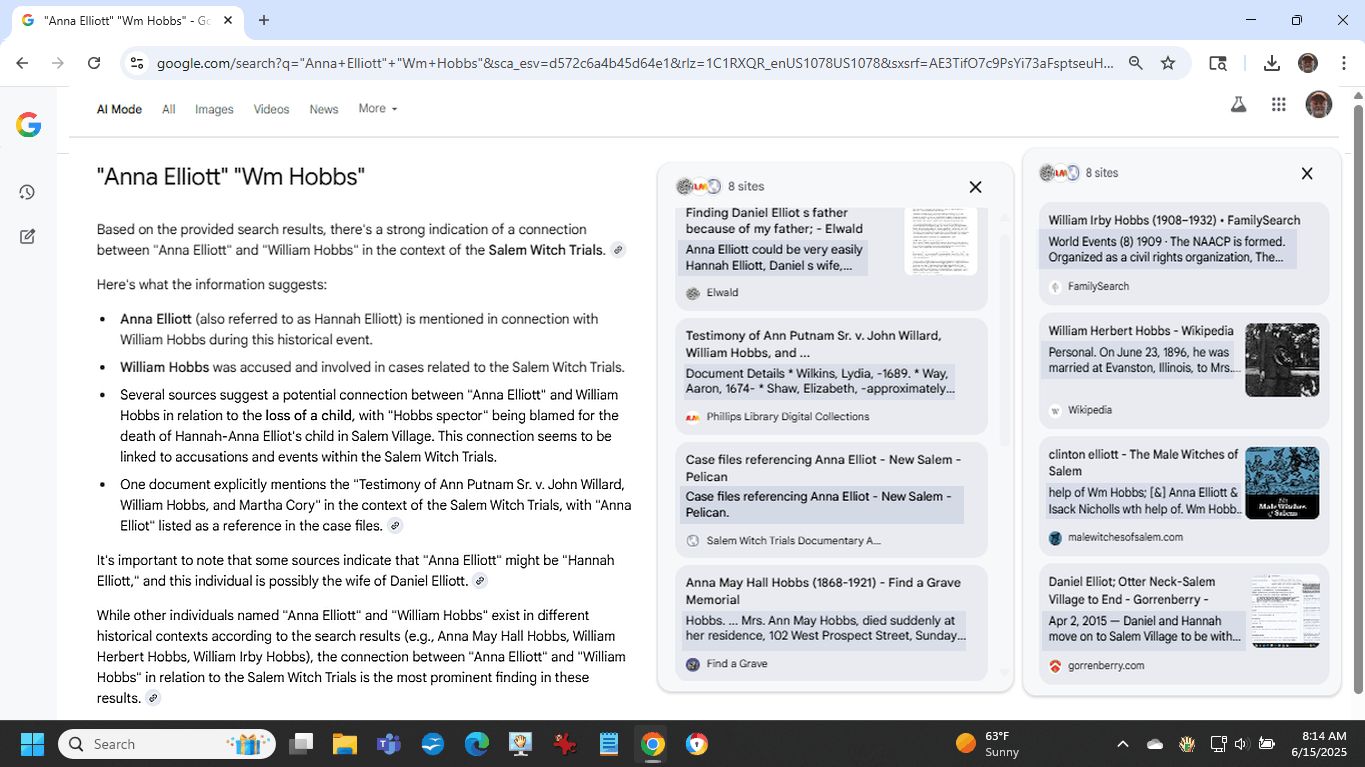Expand the More search filters dropdown

pyautogui.click(x=377, y=109)
